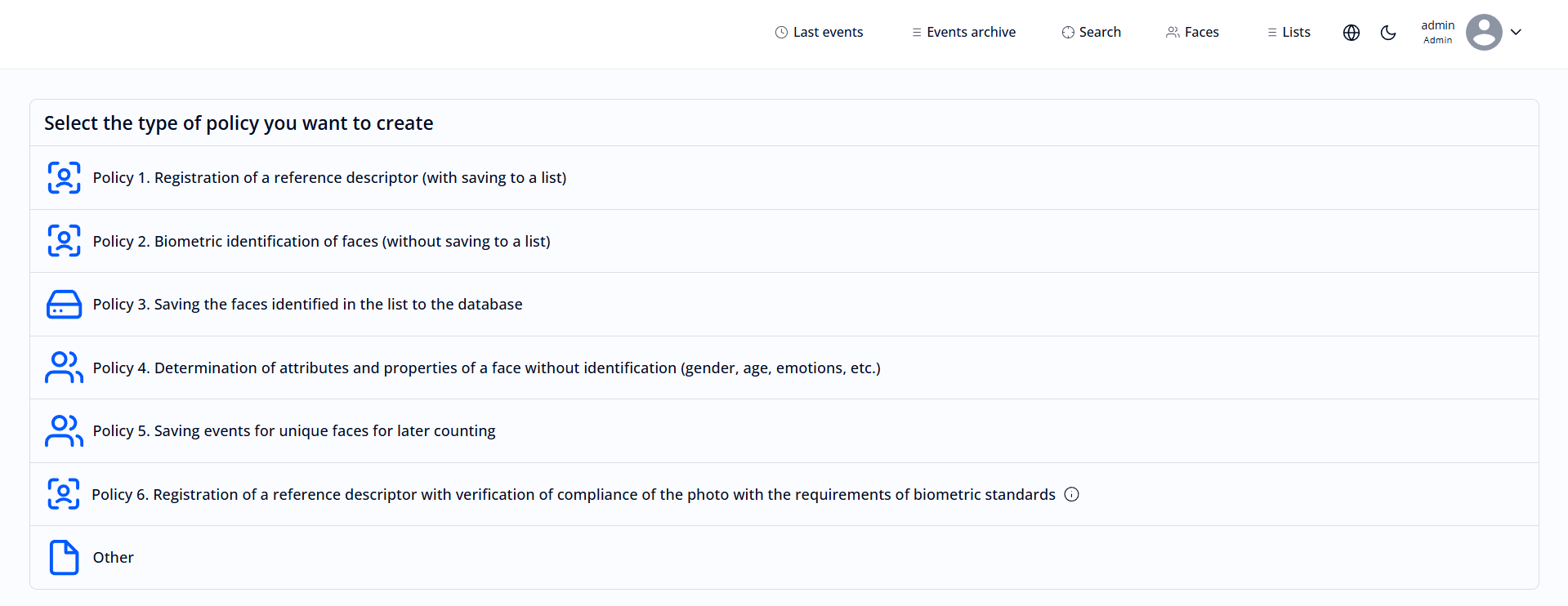Click the admin user avatar
The width and height of the screenshot is (1568, 606).
[1484, 33]
